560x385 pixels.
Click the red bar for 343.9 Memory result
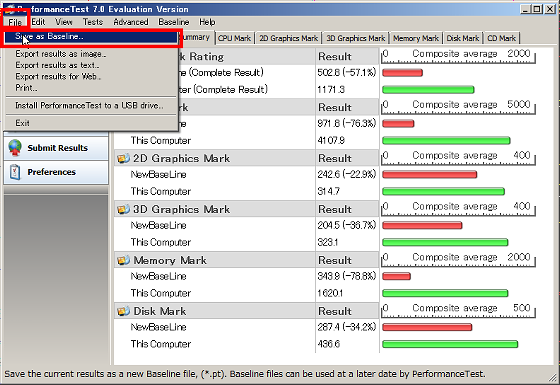396,276
